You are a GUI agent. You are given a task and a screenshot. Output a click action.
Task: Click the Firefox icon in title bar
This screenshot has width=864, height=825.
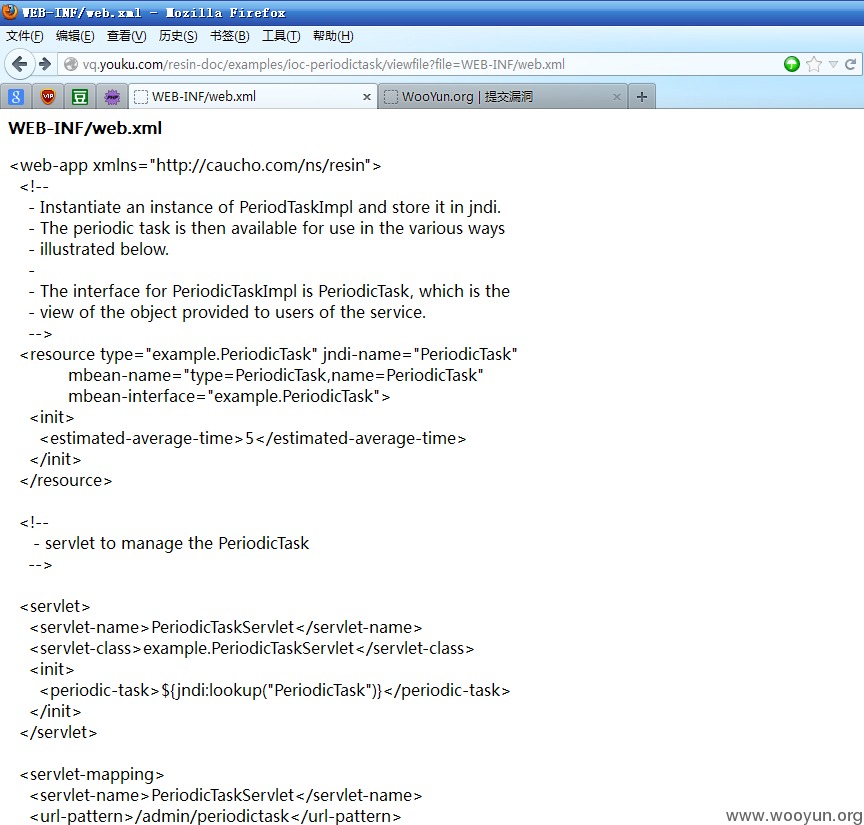click(x=10, y=11)
